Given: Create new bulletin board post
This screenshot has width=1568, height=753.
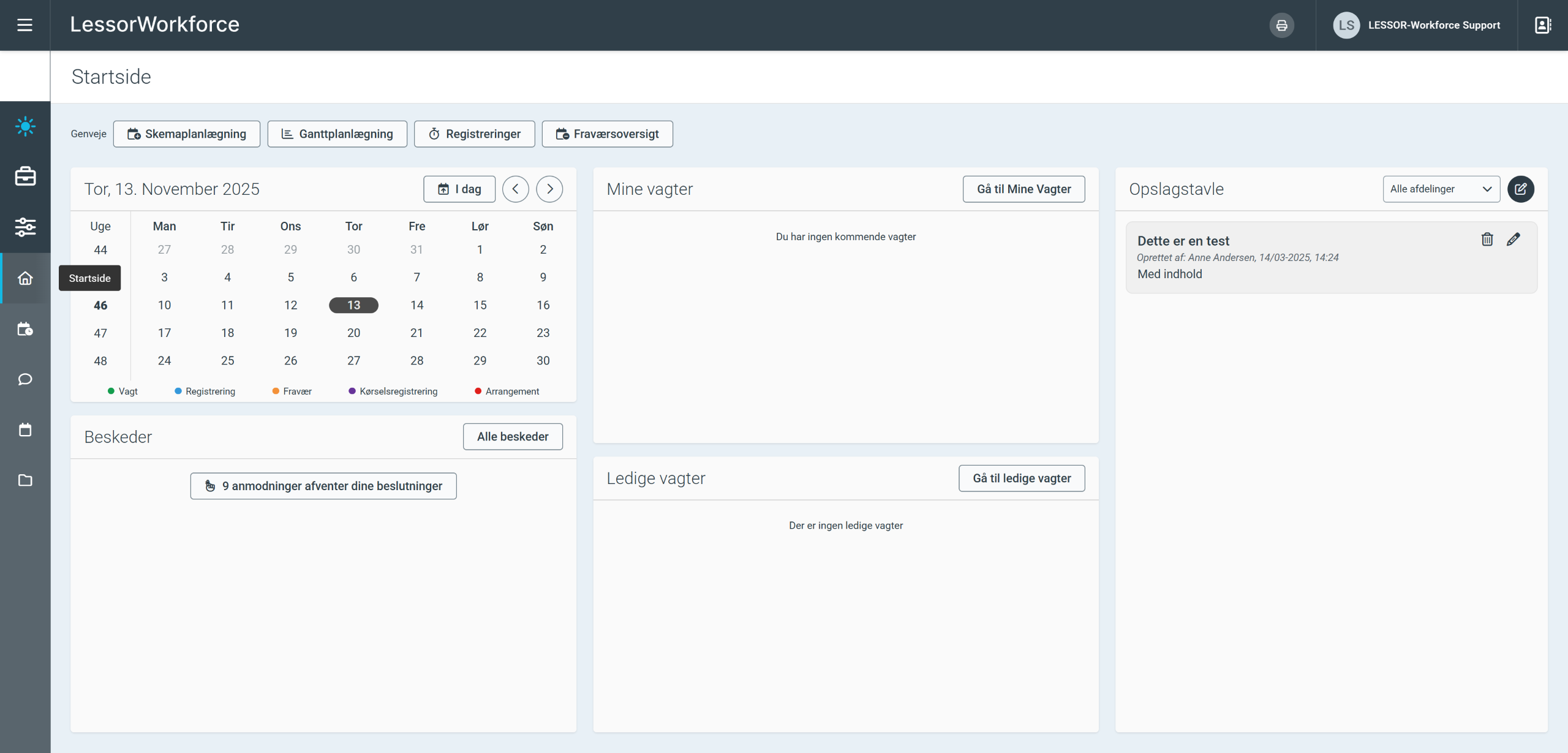Looking at the screenshot, I should 1521,189.
